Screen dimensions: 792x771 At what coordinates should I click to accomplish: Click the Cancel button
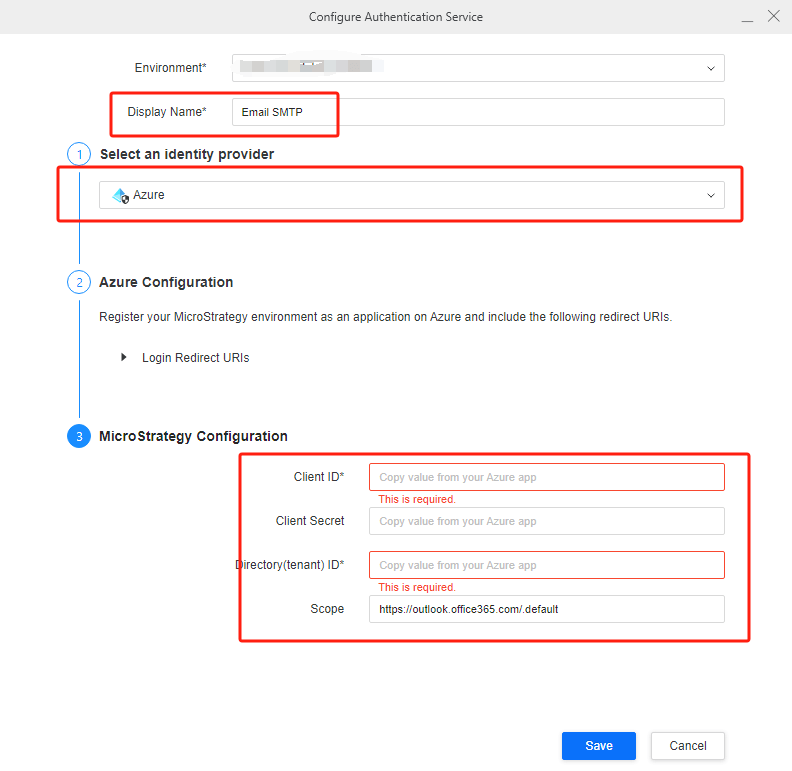[x=687, y=745]
